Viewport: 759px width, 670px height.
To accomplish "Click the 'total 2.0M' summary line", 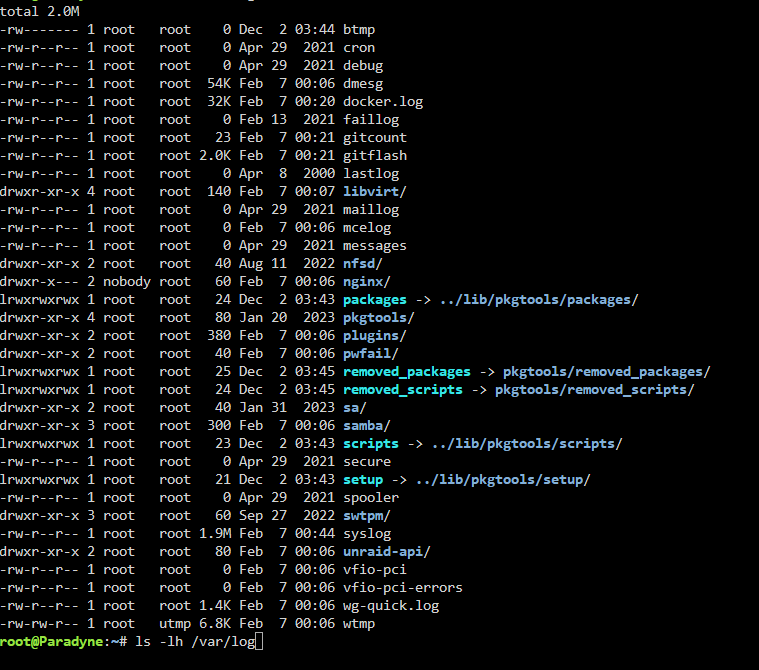I will point(40,11).
